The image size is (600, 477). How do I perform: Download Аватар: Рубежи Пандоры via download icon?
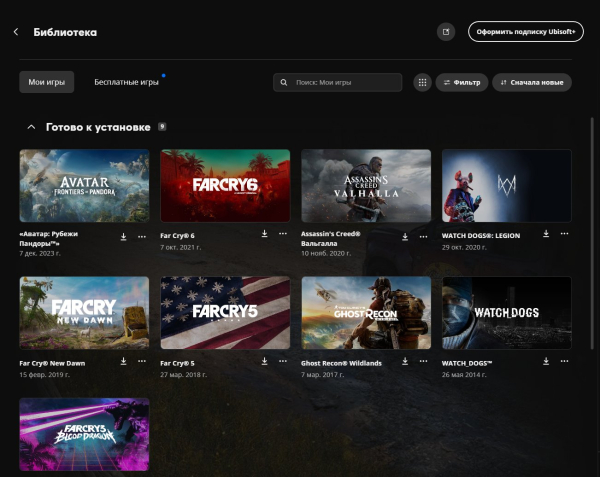123,236
